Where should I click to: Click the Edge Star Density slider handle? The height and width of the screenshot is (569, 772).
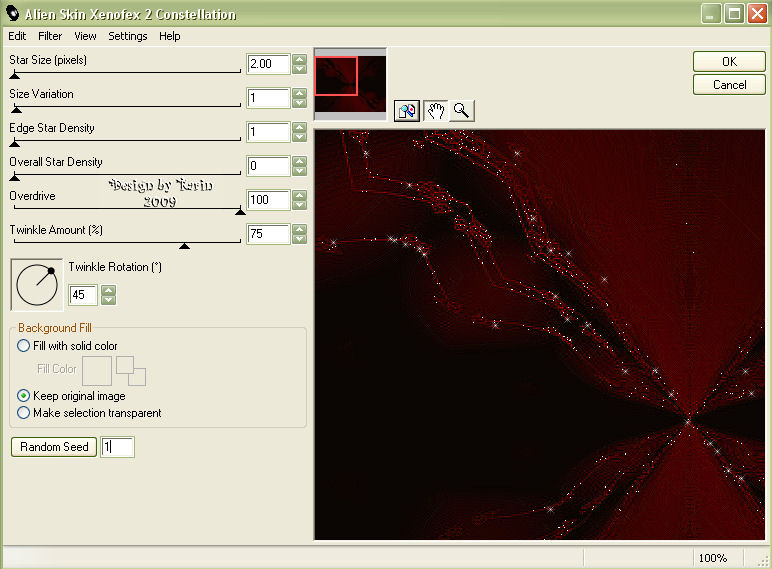point(15,143)
